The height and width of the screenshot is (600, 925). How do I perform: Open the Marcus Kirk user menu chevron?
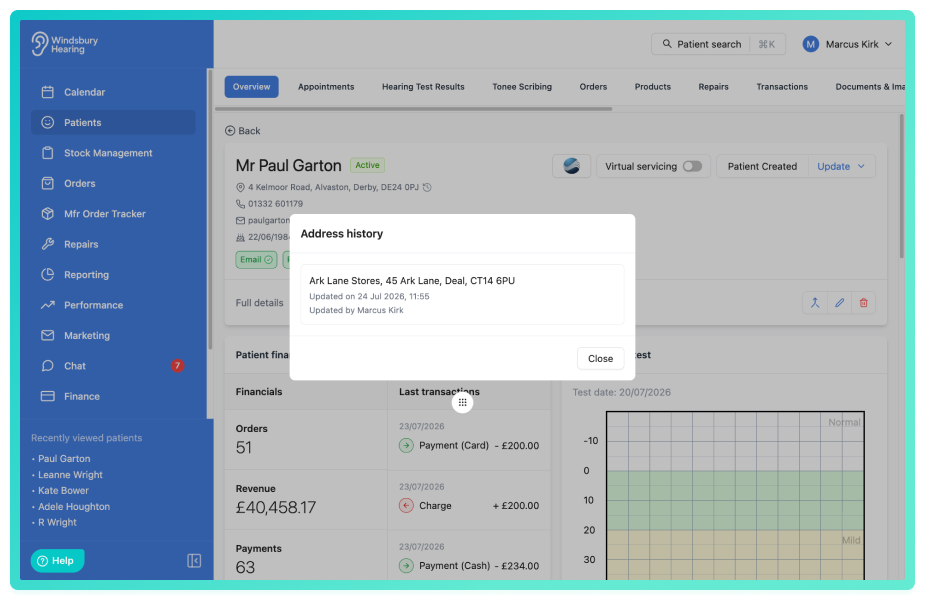point(888,44)
